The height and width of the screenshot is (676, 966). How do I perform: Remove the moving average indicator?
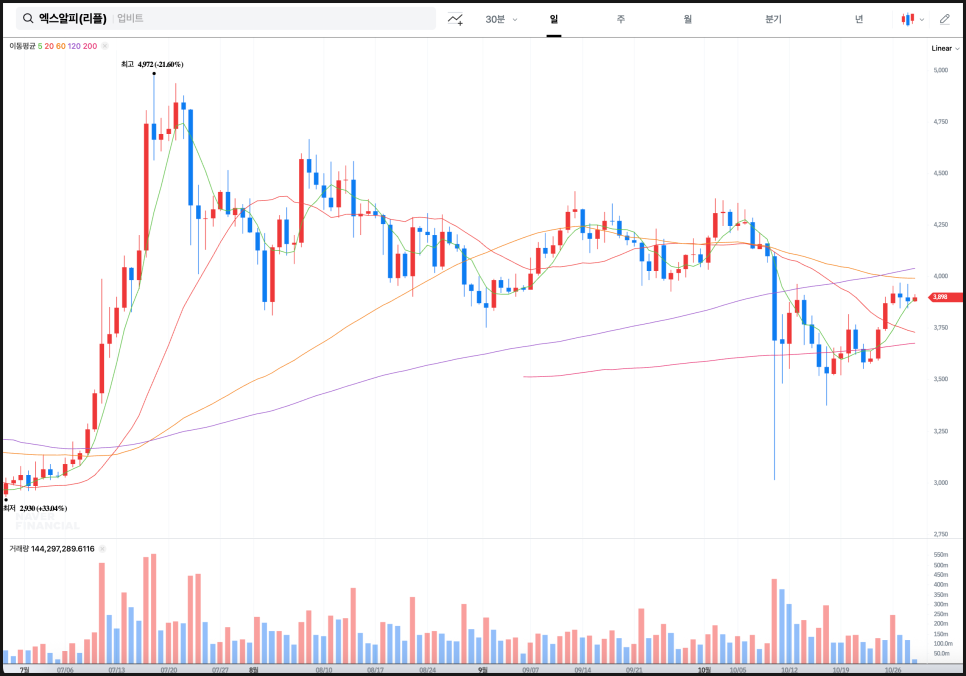[104, 46]
